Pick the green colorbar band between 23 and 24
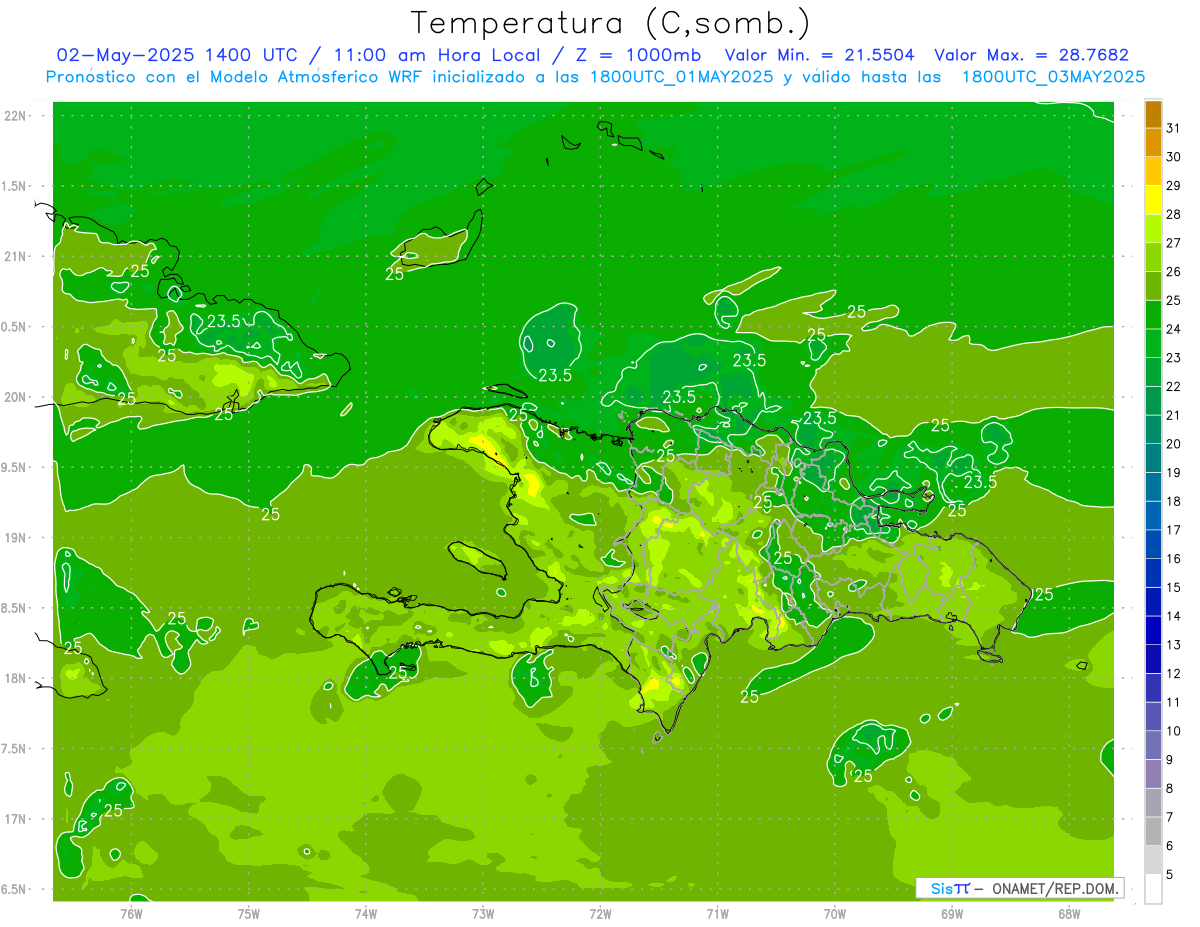Image resolution: width=1200 pixels, height=927 pixels. pyautogui.click(x=1153, y=343)
